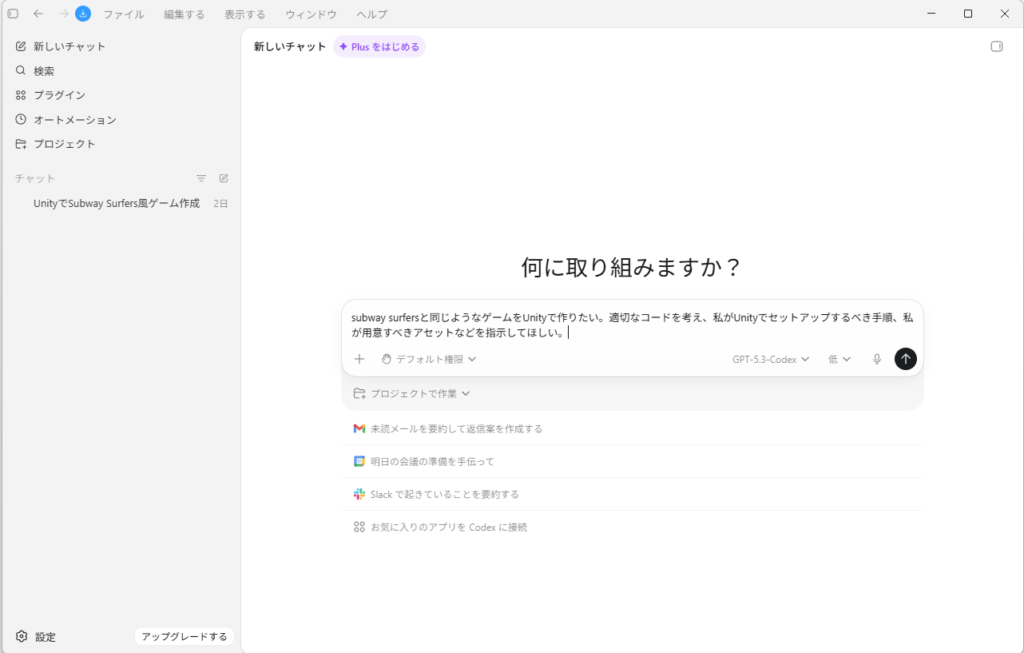
Task: Open the デフォルト権限 permissions dropdown
Action: (x=429, y=359)
